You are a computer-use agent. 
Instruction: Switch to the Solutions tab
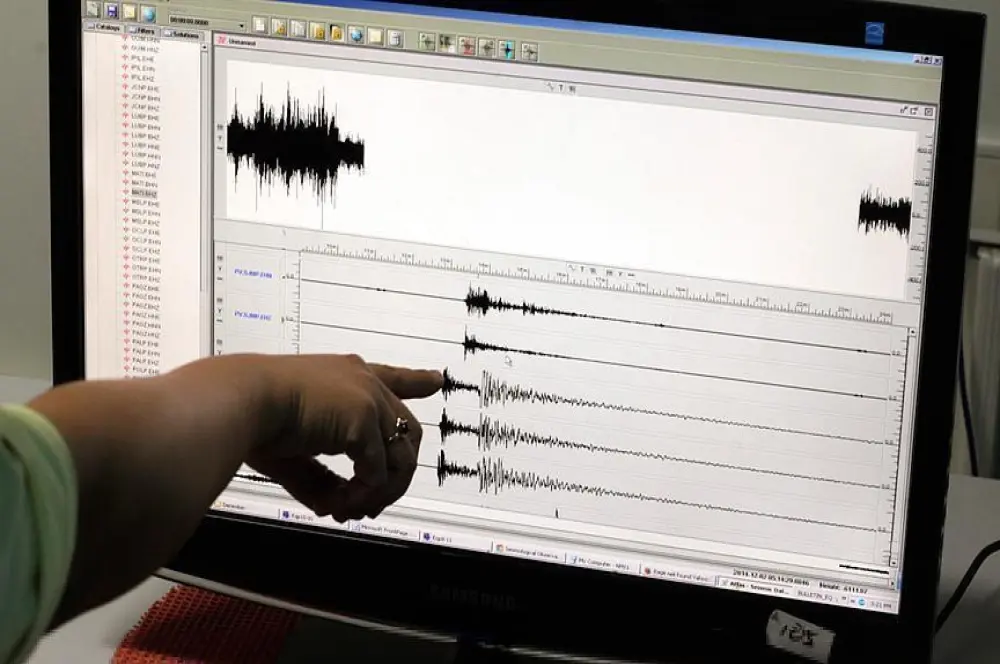point(183,34)
